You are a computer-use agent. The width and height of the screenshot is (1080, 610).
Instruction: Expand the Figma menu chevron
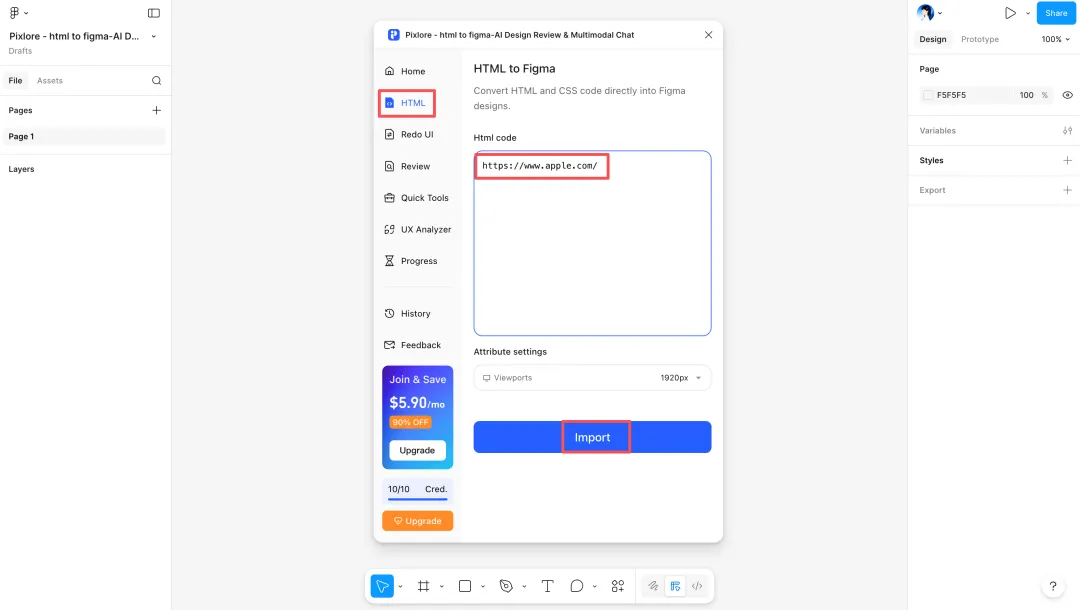[26, 13]
